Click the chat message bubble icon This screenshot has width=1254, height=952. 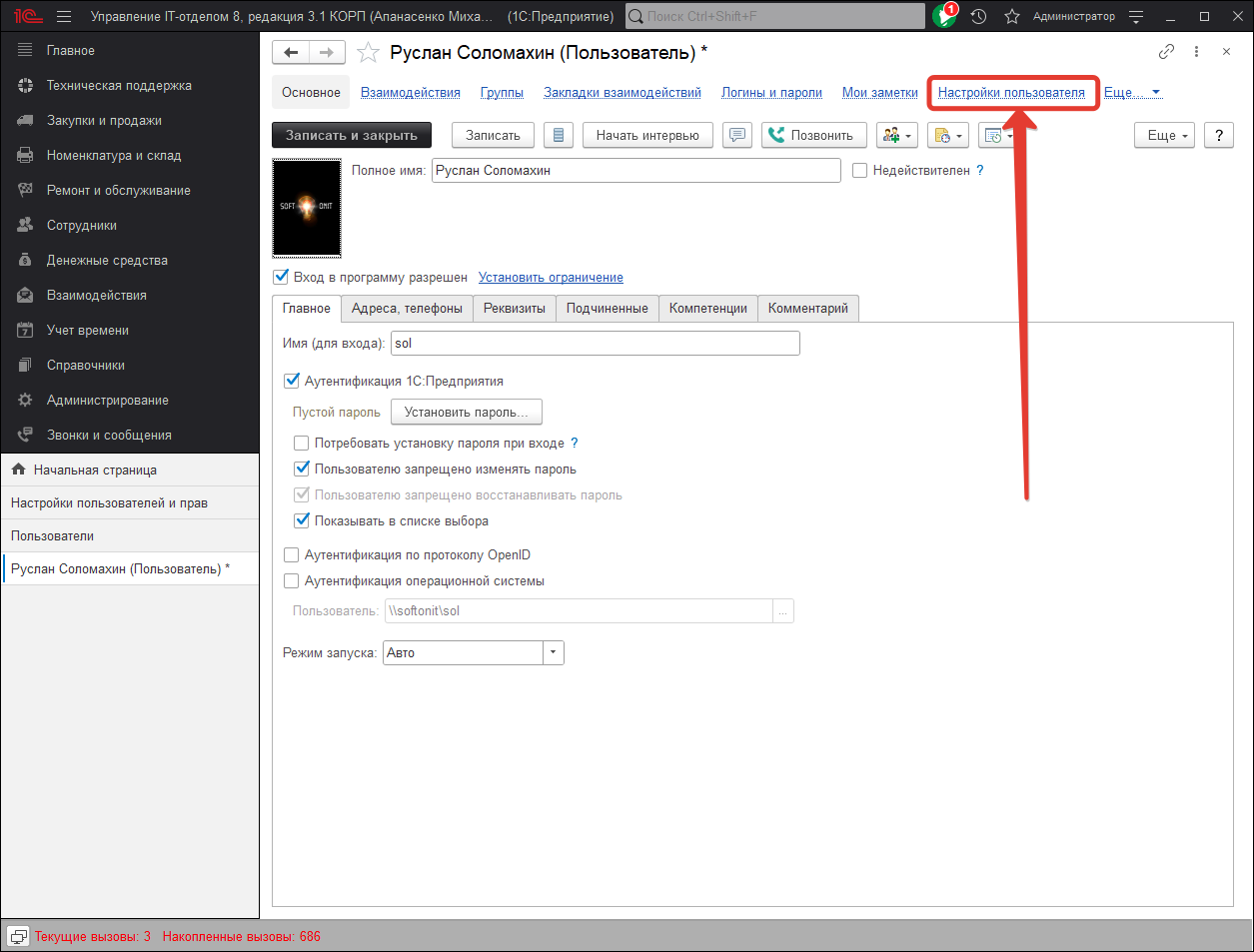[x=737, y=135]
